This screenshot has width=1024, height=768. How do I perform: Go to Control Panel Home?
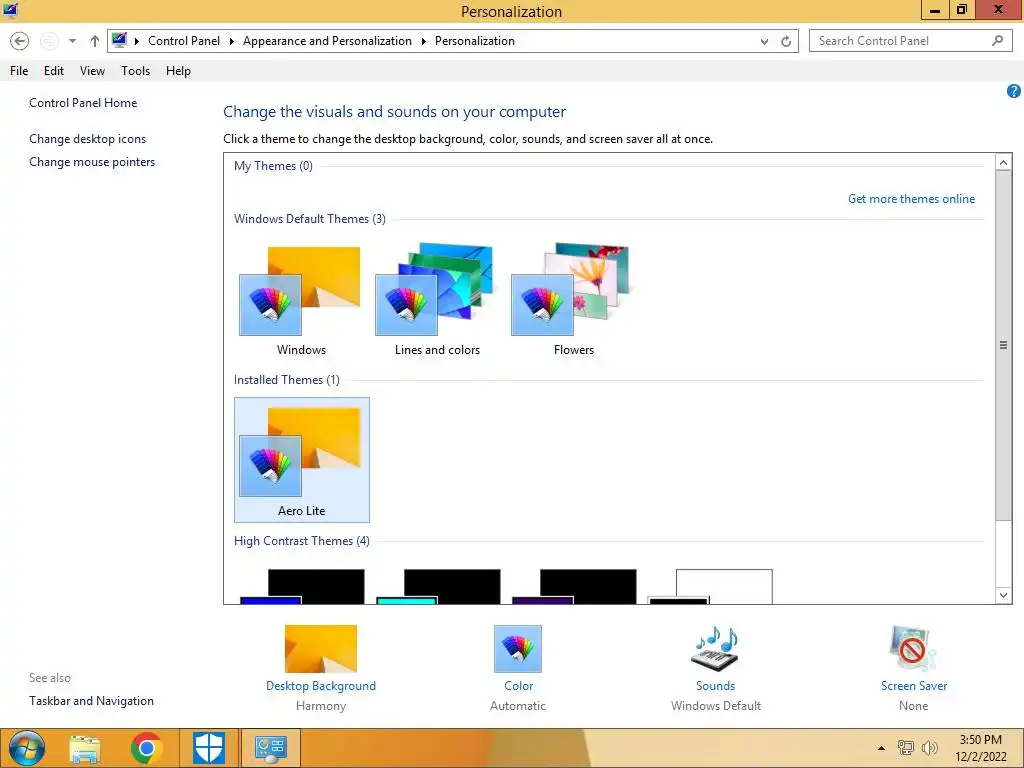click(83, 103)
